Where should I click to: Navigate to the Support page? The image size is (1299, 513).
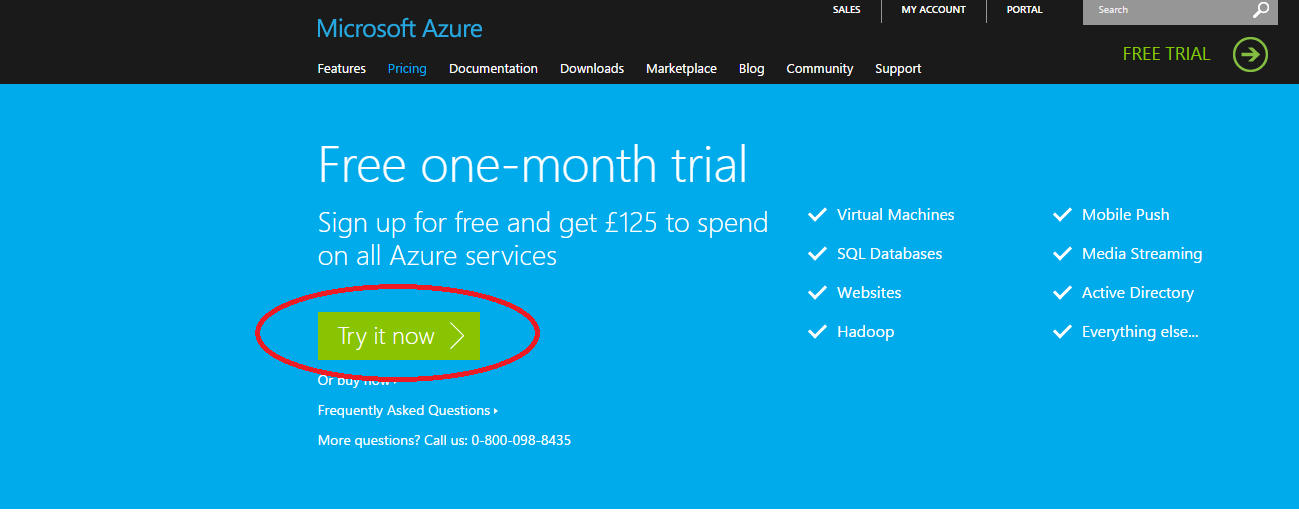pos(898,69)
